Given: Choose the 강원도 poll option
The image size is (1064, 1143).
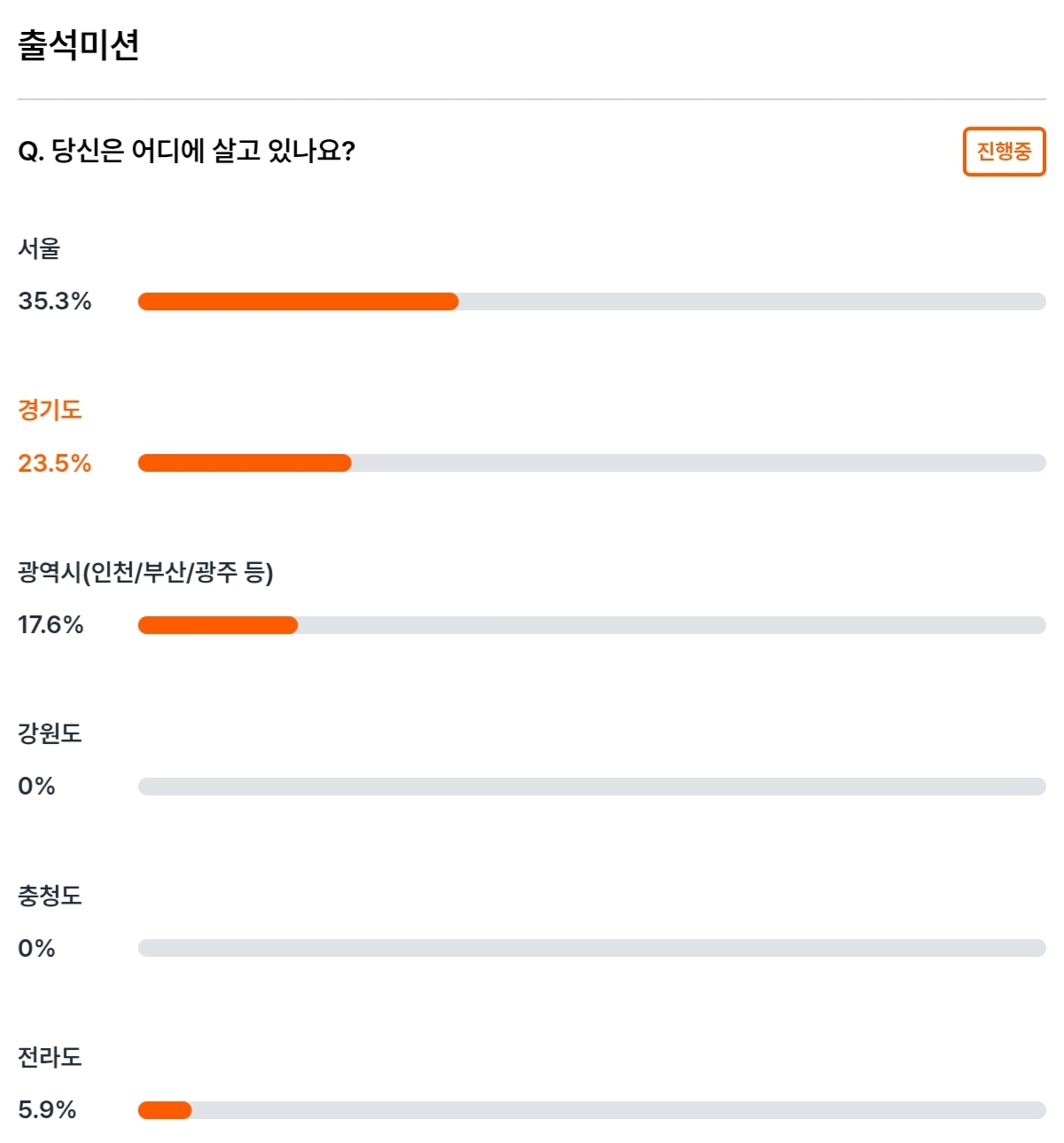Looking at the screenshot, I should [50, 733].
